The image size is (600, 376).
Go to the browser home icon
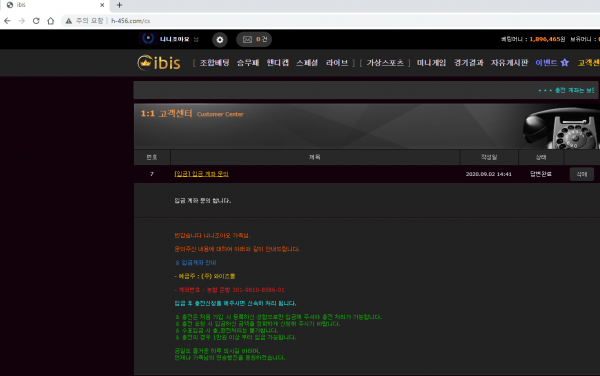(51, 21)
